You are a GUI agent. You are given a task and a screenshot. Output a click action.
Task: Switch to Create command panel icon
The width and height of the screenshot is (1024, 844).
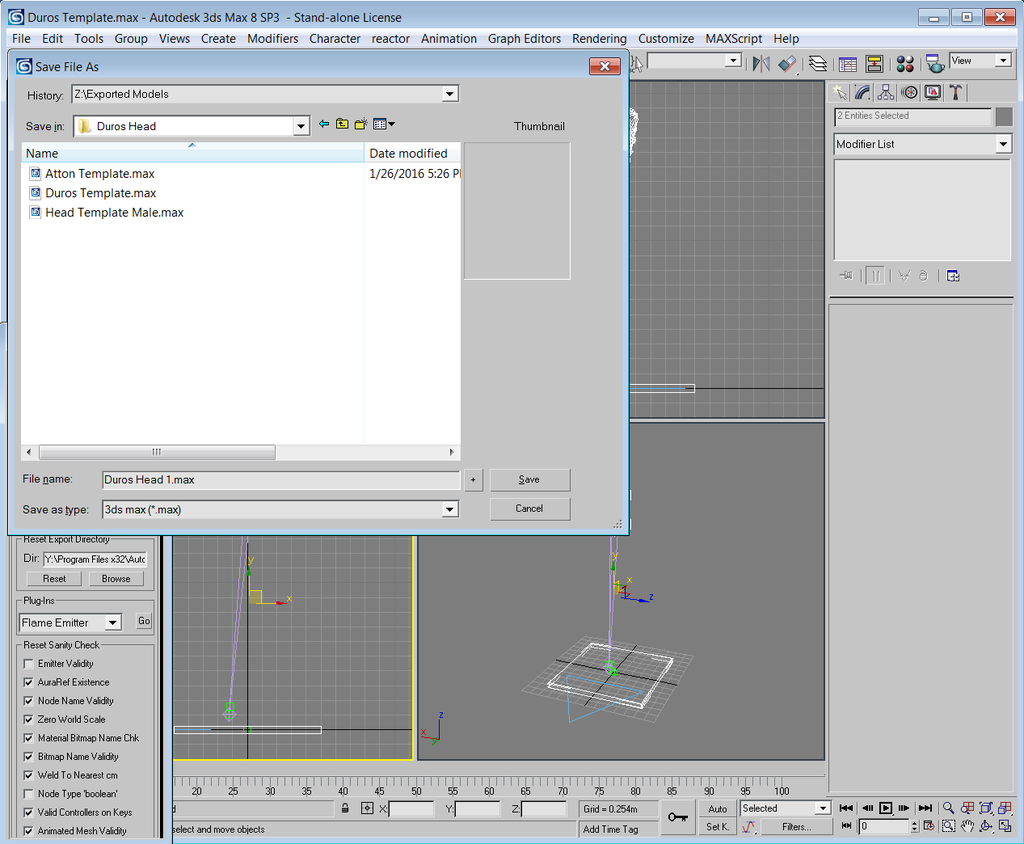click(840, 93)
